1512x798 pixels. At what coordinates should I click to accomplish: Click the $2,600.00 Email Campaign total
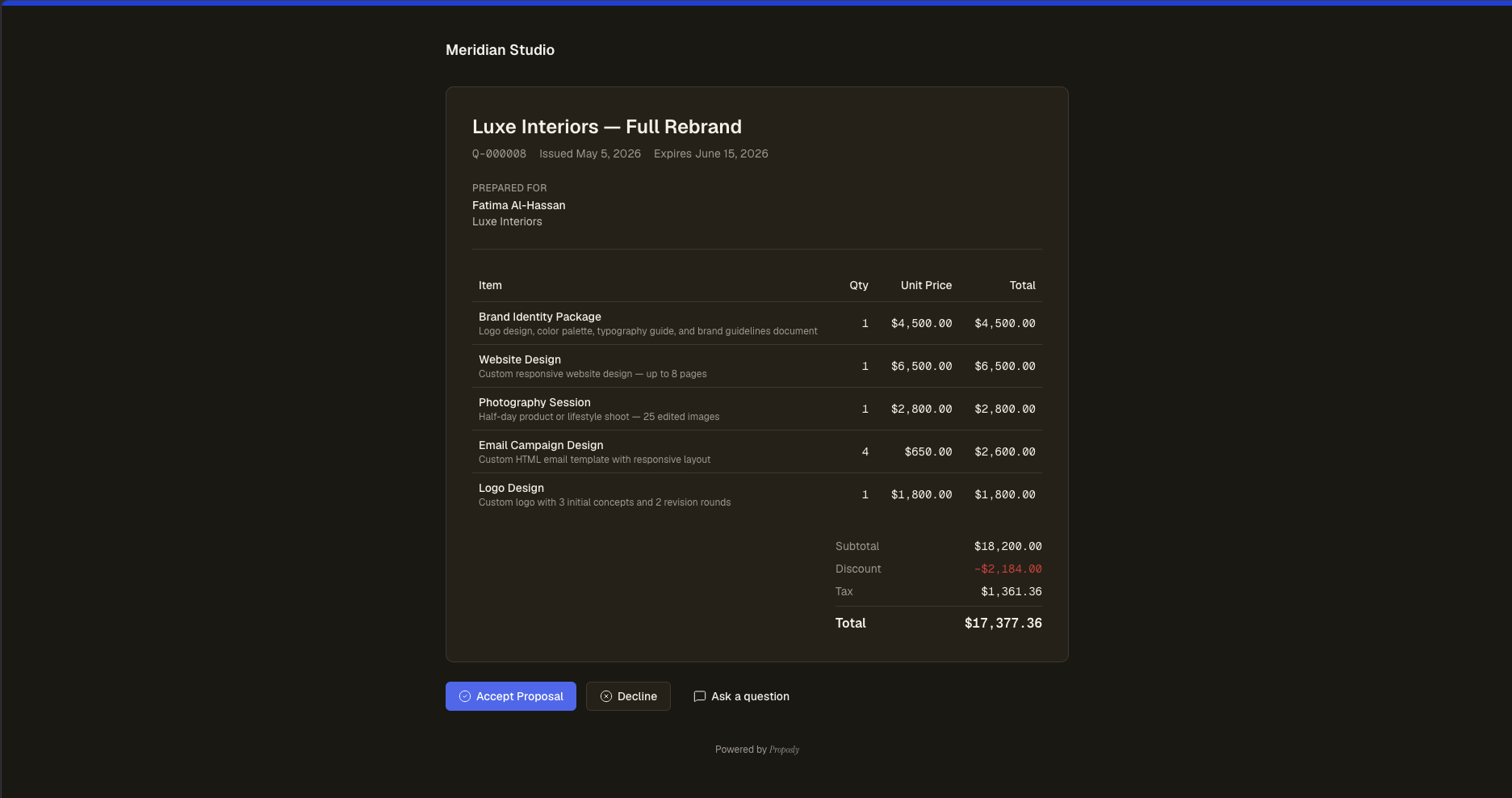(x=1005, y=451)
